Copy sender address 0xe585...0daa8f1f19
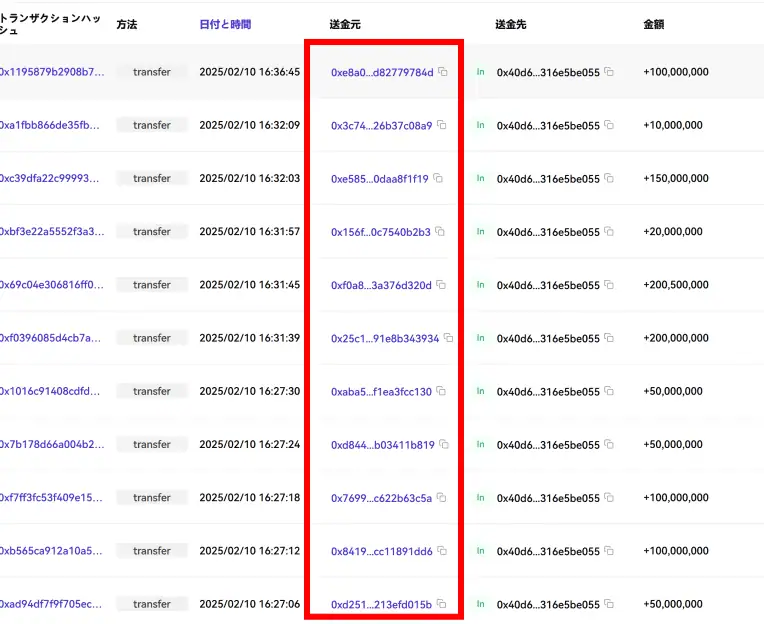Screen dimensions: 764x624 (438, 178)
